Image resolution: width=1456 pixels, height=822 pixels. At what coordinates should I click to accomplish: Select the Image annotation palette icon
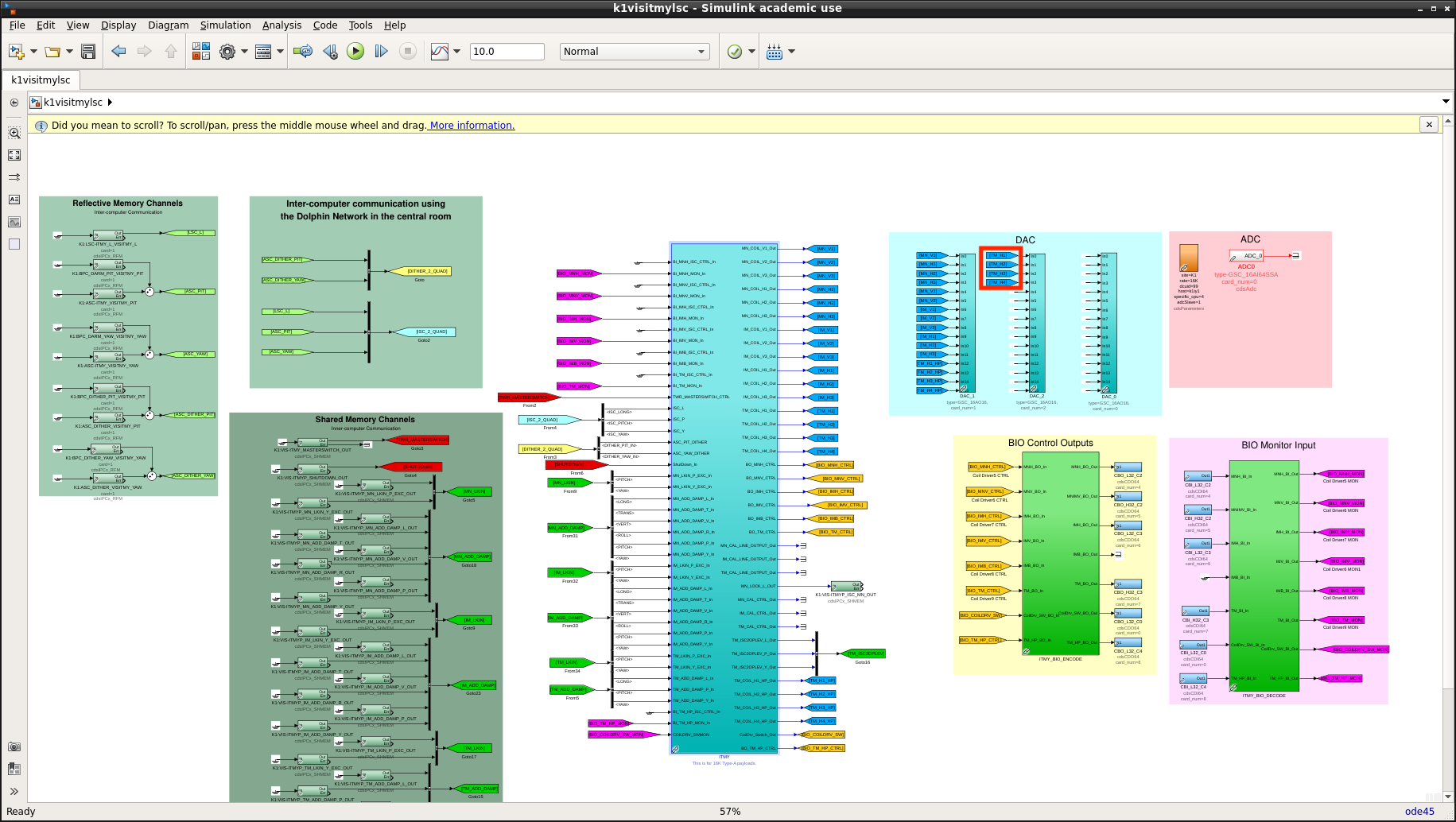point(14,222)
